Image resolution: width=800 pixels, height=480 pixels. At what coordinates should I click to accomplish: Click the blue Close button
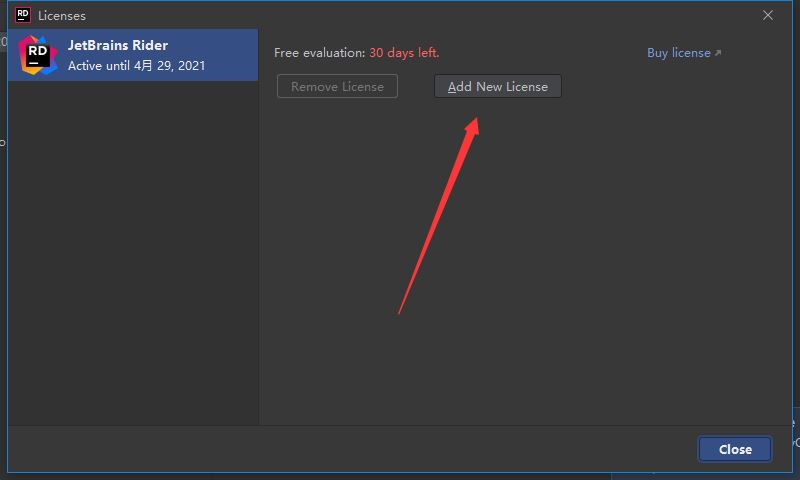[x=735, y=449]
